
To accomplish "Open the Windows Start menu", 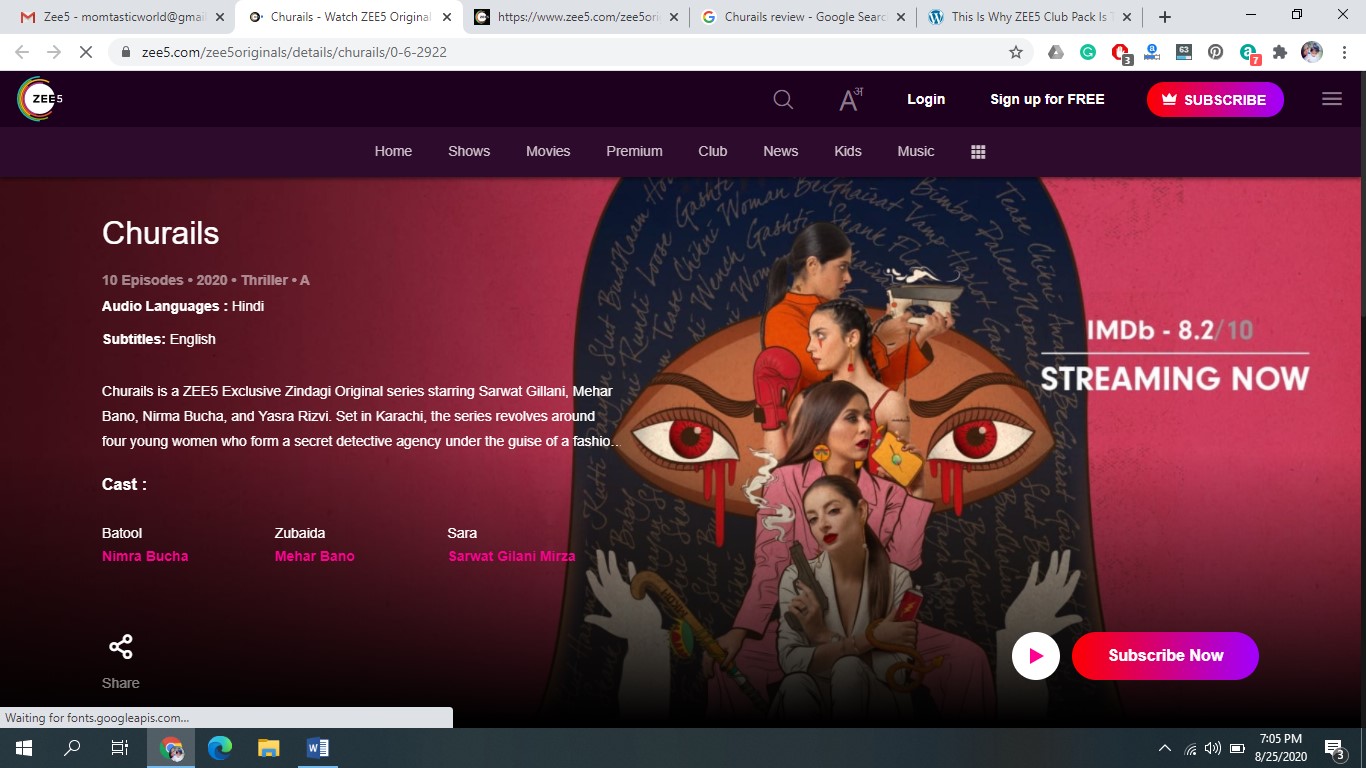I will [24, 748].
